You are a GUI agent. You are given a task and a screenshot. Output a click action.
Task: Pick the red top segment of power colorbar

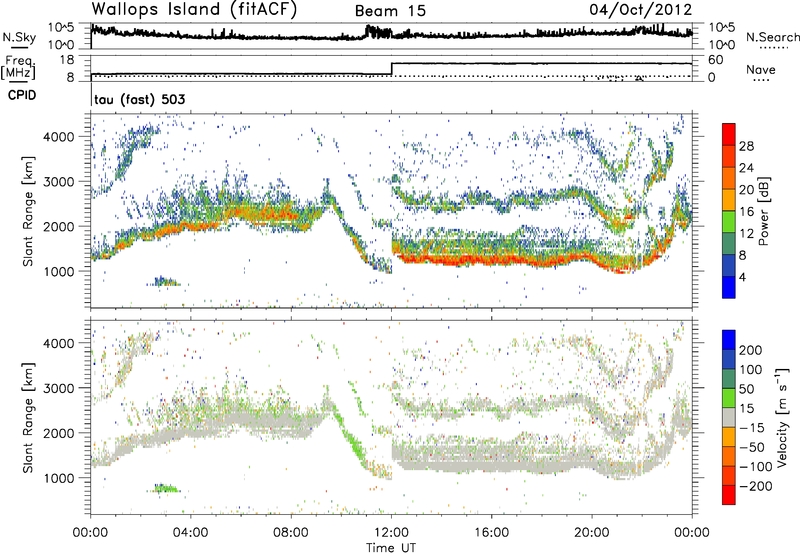[729, 134]
